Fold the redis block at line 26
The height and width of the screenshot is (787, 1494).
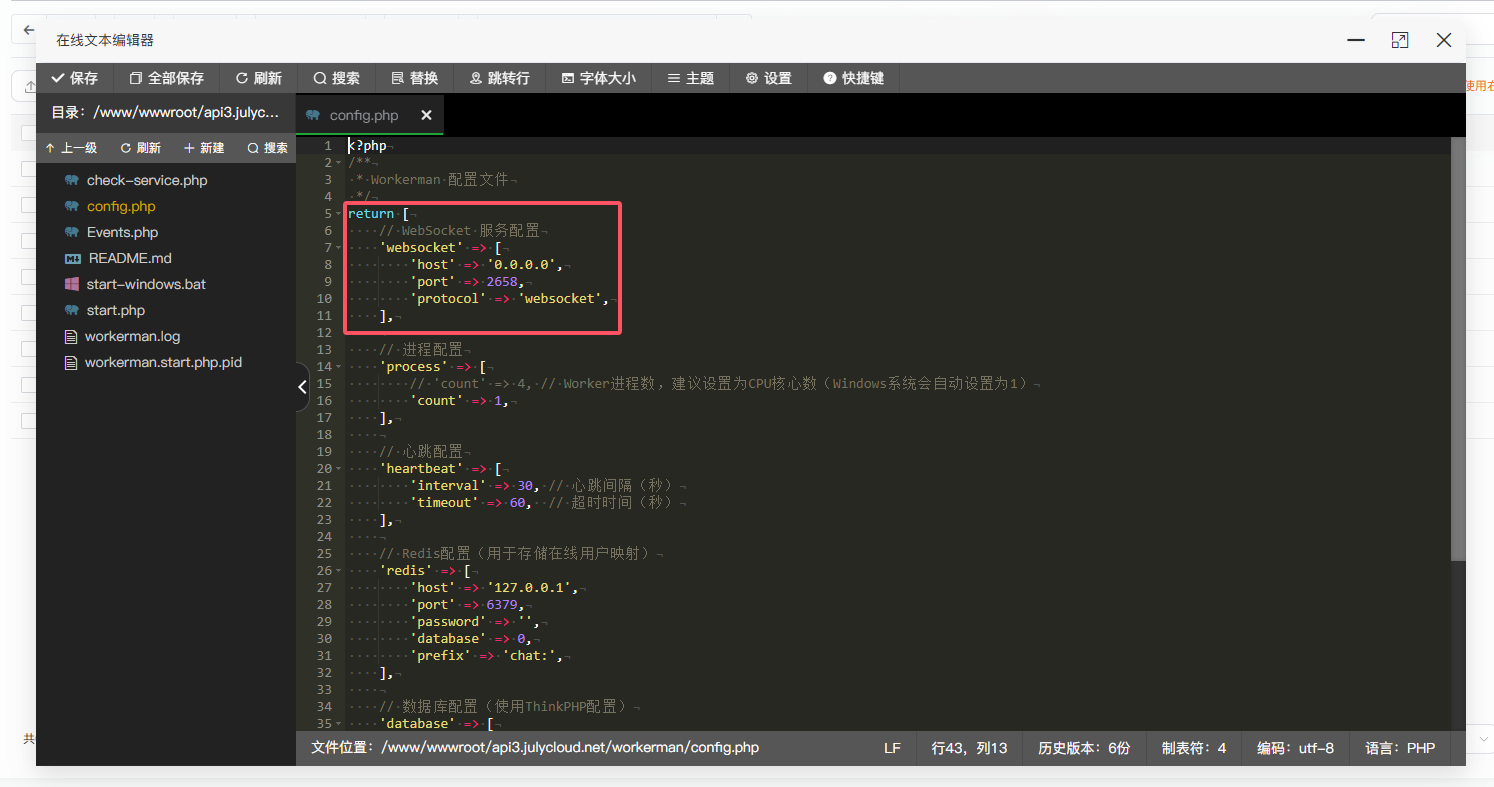340,571
